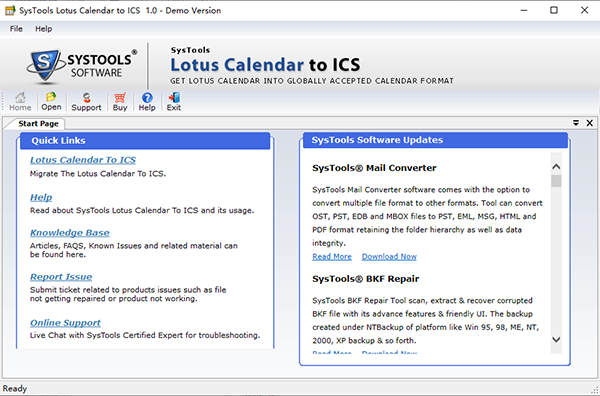Click the Support toolbar icon
Screen dimensions: 600x396
pos(86,102)
